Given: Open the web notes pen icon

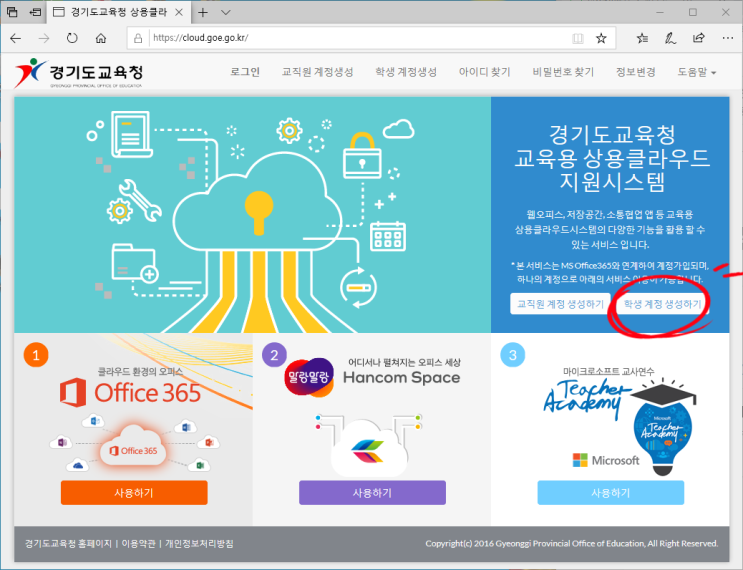Looking at the screenshot, I should coord(670,38).
